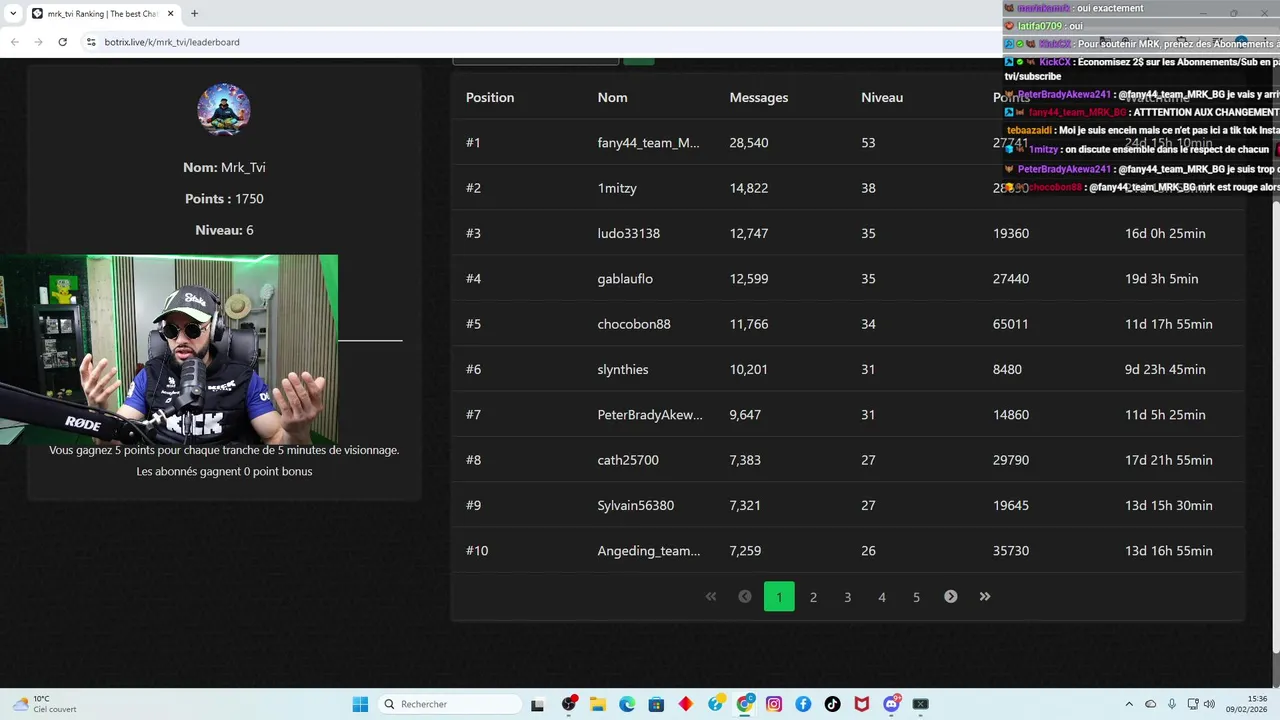1280x720 pixels.
Task: Open Google Chrome from taskbar
Action: (745, 704)
